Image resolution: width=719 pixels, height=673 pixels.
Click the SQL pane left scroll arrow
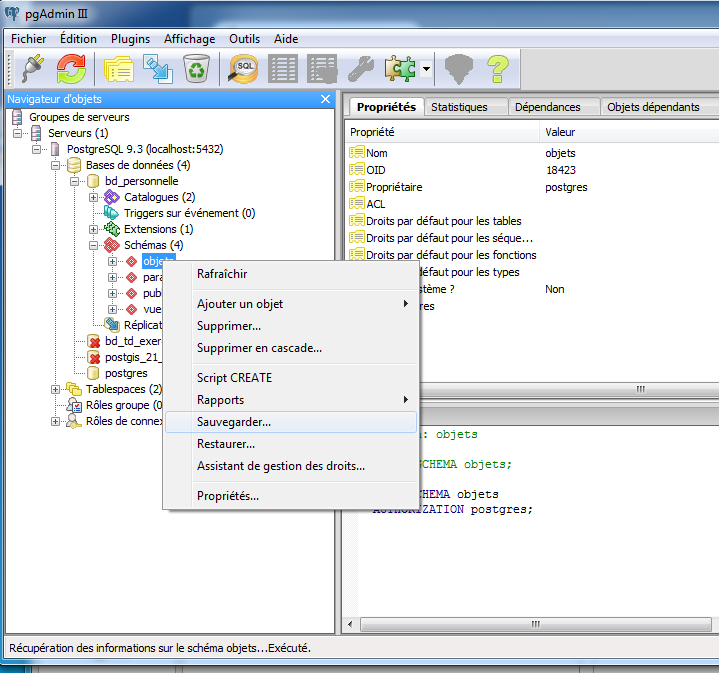click(351, 624)
